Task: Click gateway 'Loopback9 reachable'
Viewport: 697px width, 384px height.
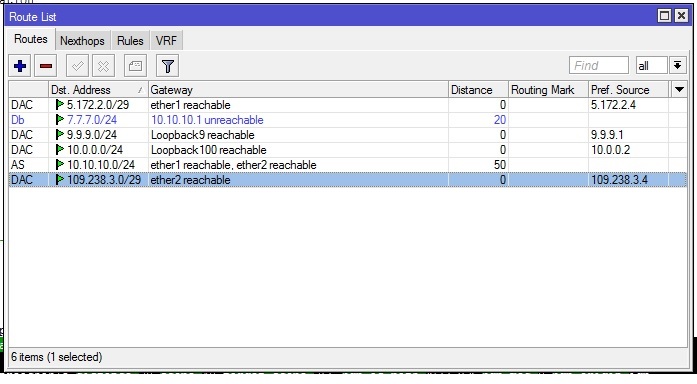Action: click(x=203, y=135)
